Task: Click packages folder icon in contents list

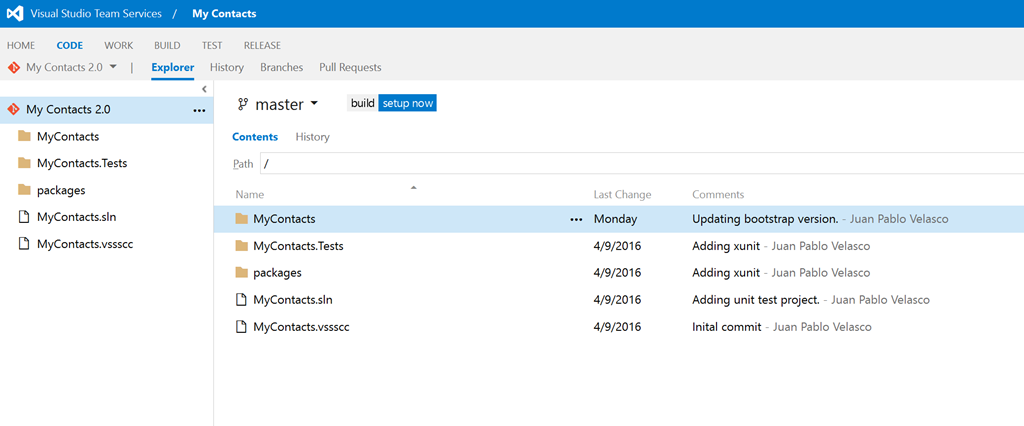Action: [242, 272]
